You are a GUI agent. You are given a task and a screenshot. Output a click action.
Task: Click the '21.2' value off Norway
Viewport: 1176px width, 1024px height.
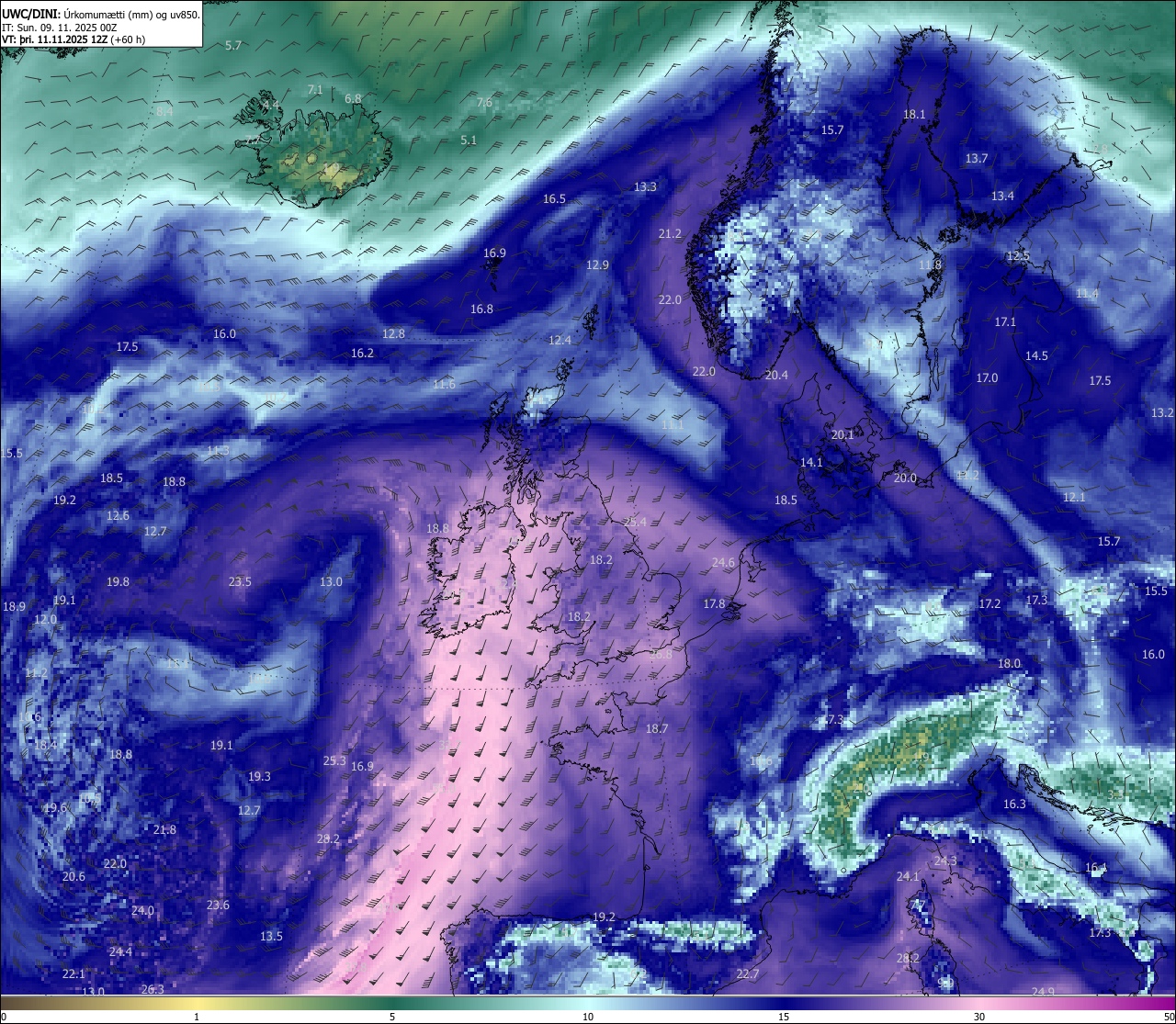(x=670, y=234)
